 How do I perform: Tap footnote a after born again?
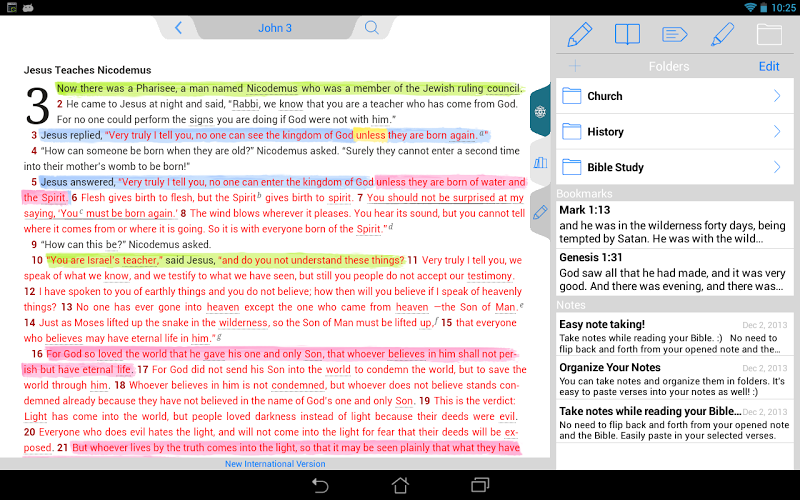(481, 133)
